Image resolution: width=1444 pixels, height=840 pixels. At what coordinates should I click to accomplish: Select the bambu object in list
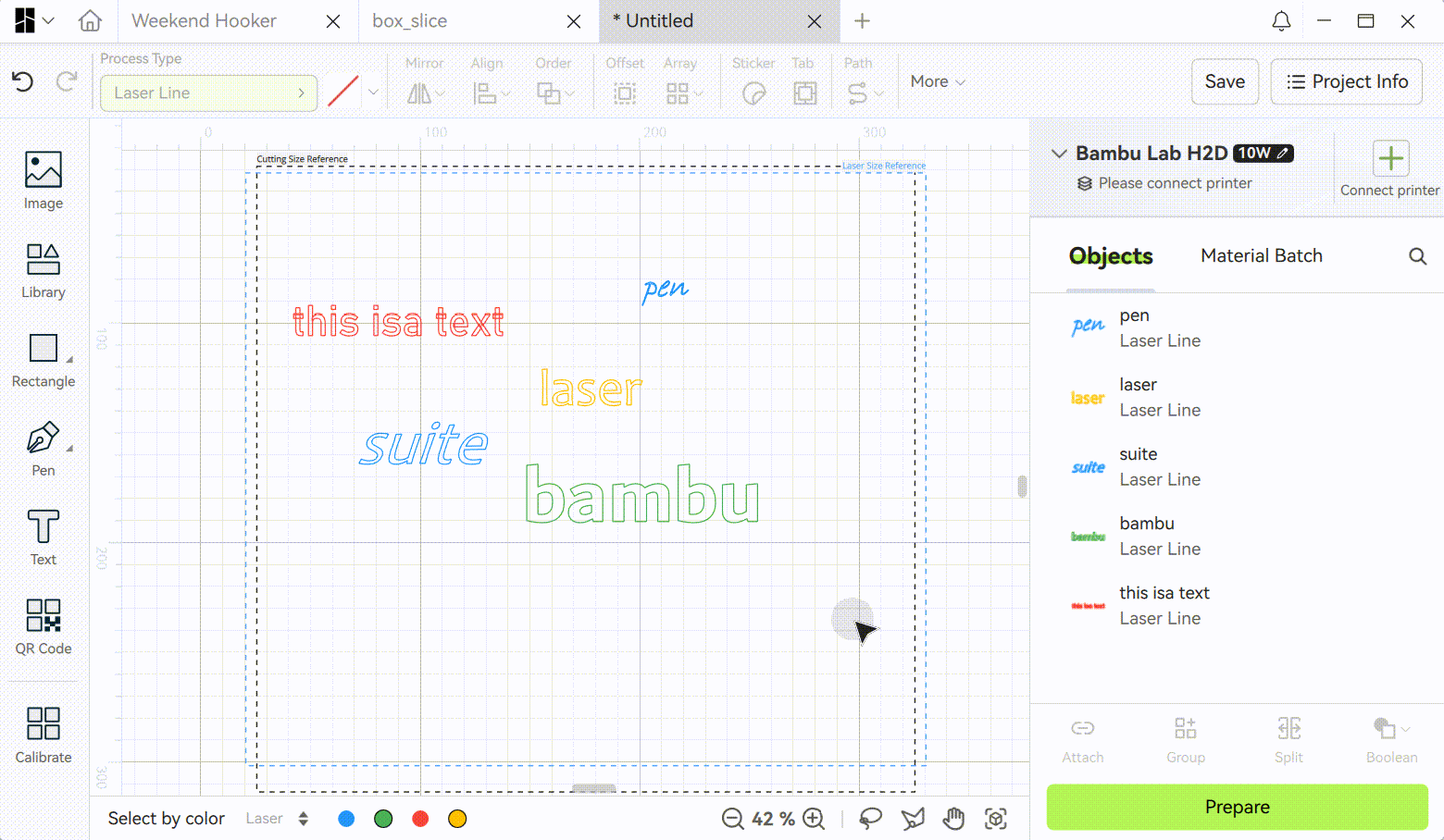(x=1238, y=537)
